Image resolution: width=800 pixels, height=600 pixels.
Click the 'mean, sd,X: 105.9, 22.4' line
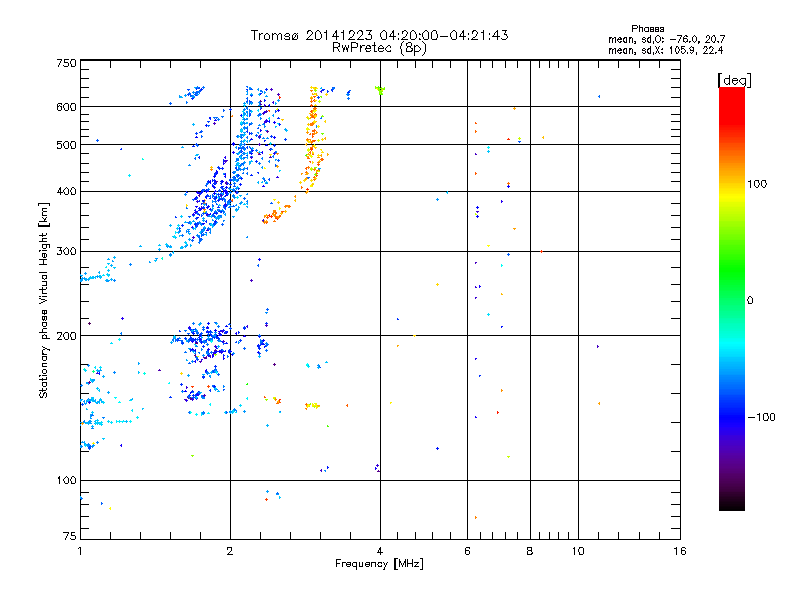point(665,50)
